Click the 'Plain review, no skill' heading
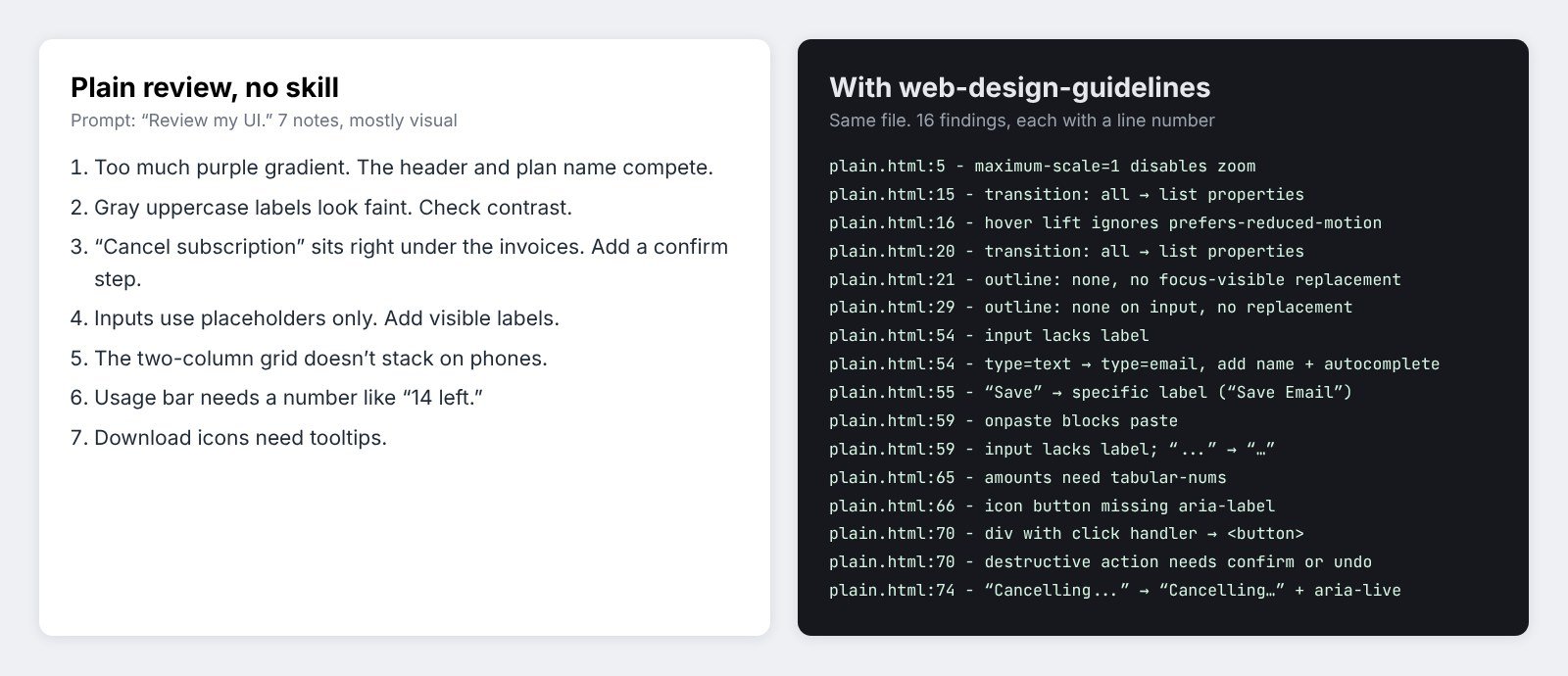The image size is (1568, 676). (205, 87)
